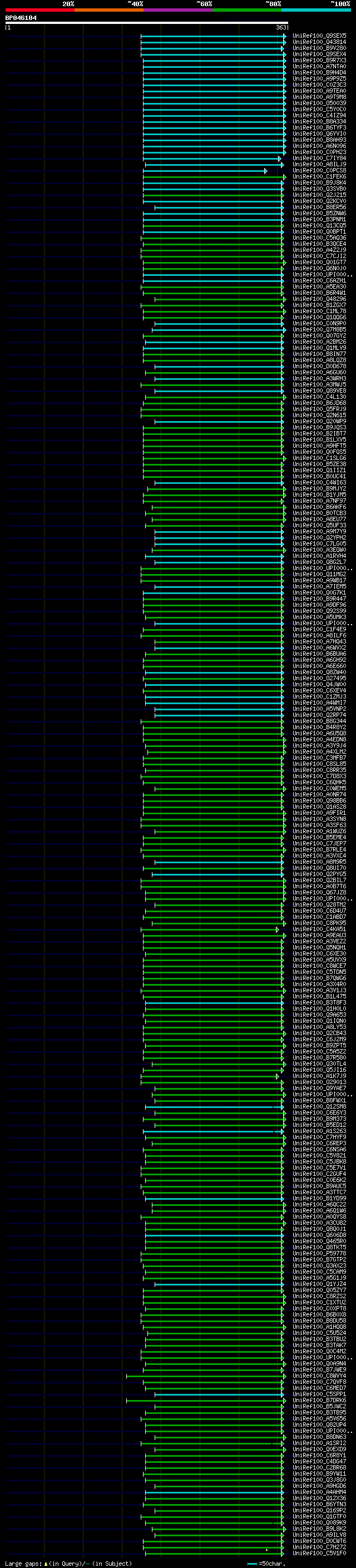The height and width of the screenshot is (1568, 356).
Task: Select hit UniRef100_B8ER56
Action: pyautogui.click(x=319, y=207)
